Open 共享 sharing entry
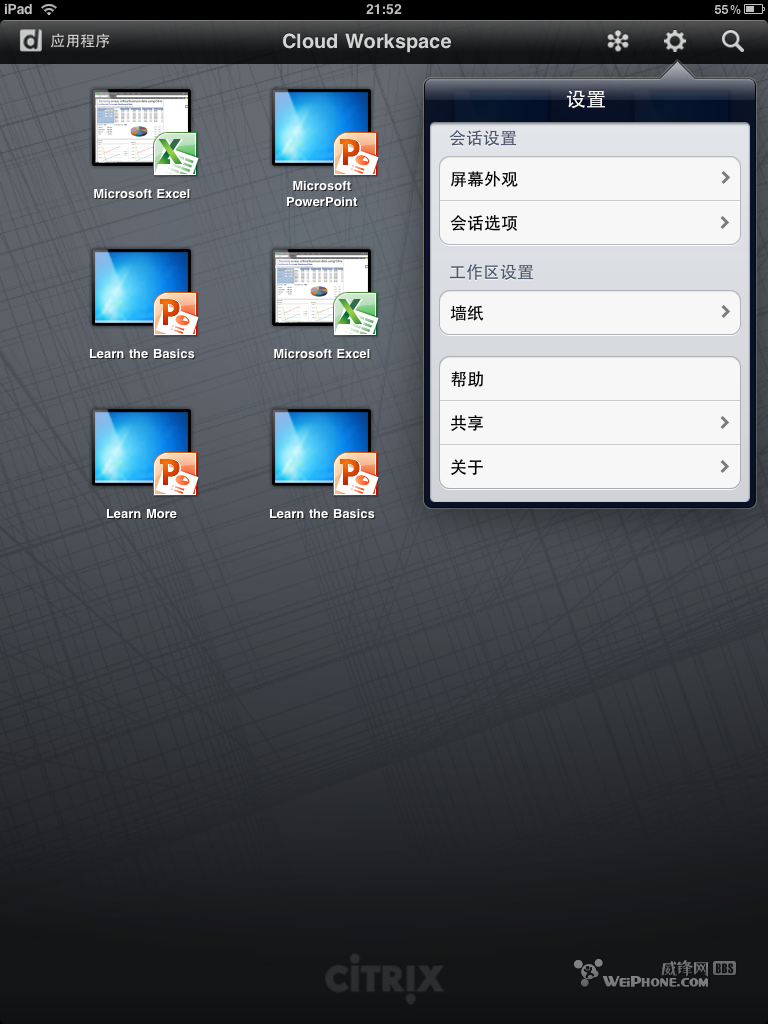This screenshot has width=768, height=1024. (590, 423)
